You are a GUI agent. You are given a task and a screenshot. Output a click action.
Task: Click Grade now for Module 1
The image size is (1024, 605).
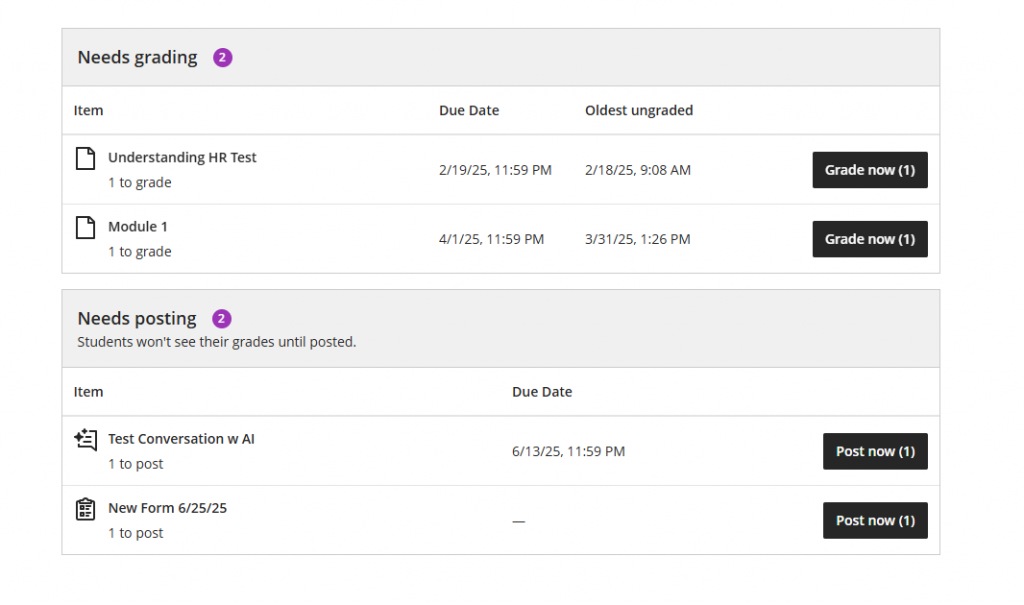[869, 238]
